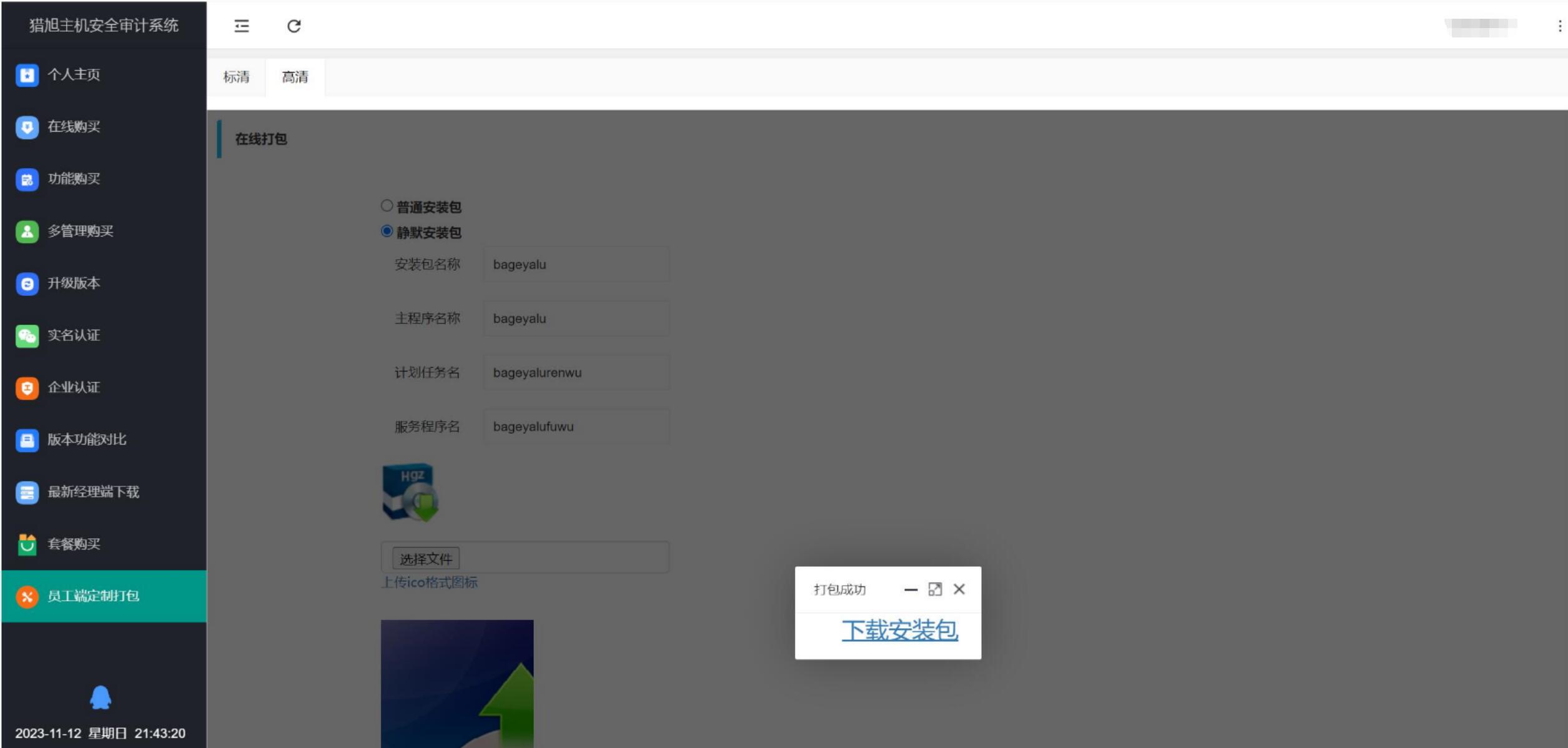Click the QQ penguin icon in sidebar
Image resolution: width=1568 pixels, height=748 pixels.
tap(101, 697)
